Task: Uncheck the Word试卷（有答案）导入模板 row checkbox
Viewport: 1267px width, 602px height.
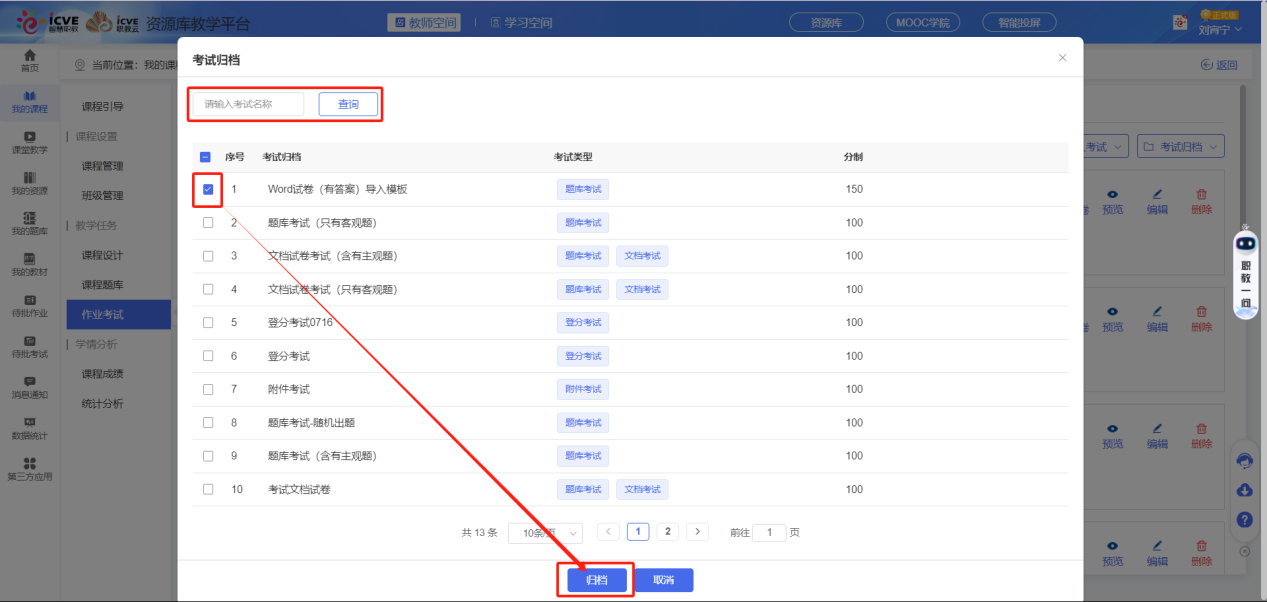Action: click(x=208, y=189)
